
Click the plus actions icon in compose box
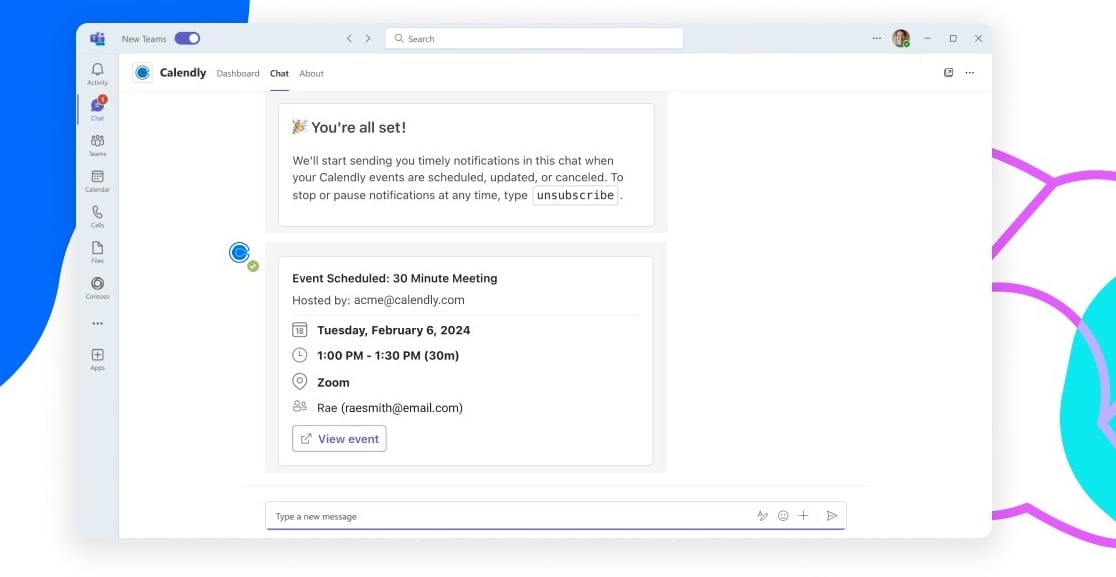[x=803, y=516]
